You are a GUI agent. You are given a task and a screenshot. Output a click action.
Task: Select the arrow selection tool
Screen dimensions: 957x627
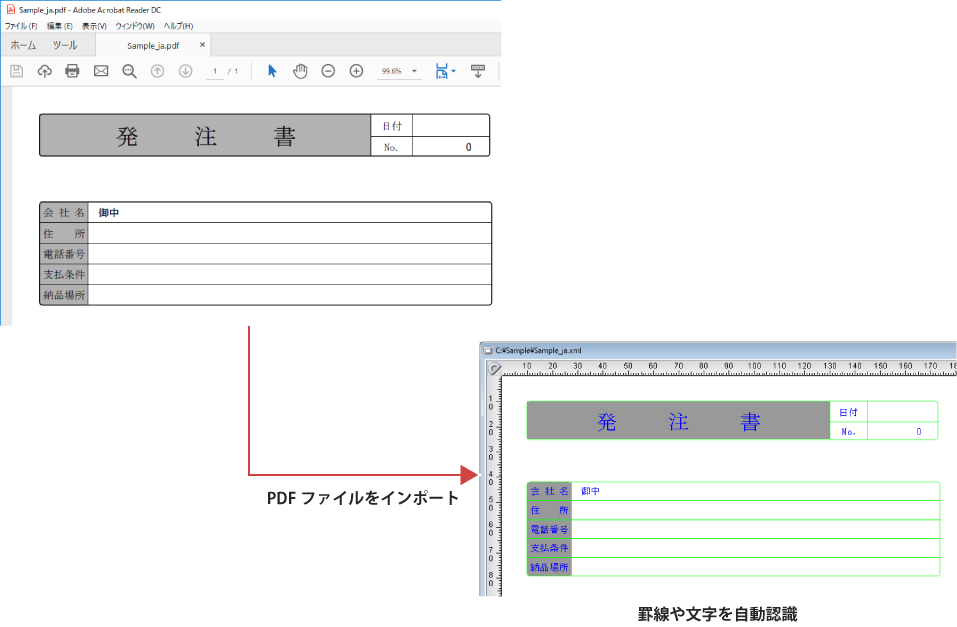coord(272,71)
